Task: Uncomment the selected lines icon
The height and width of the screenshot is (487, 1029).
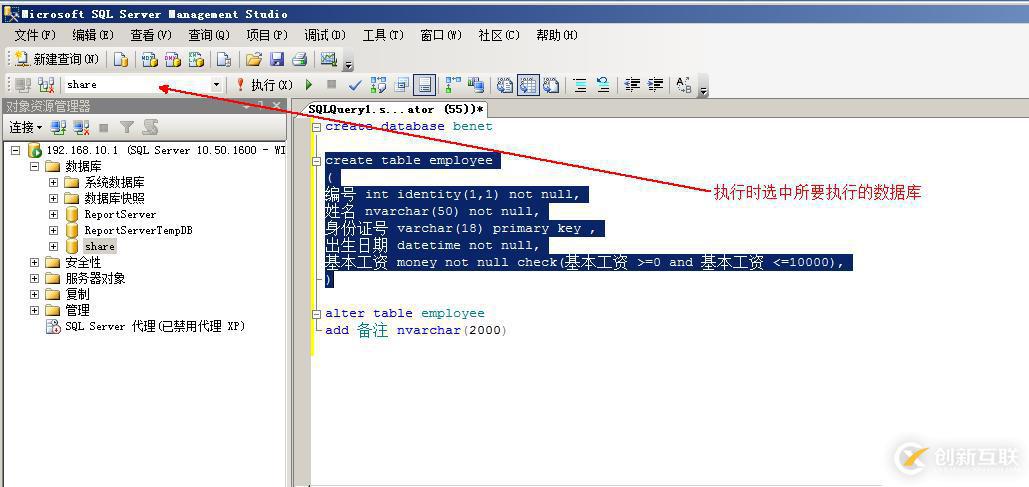Action: click(603, 85)
